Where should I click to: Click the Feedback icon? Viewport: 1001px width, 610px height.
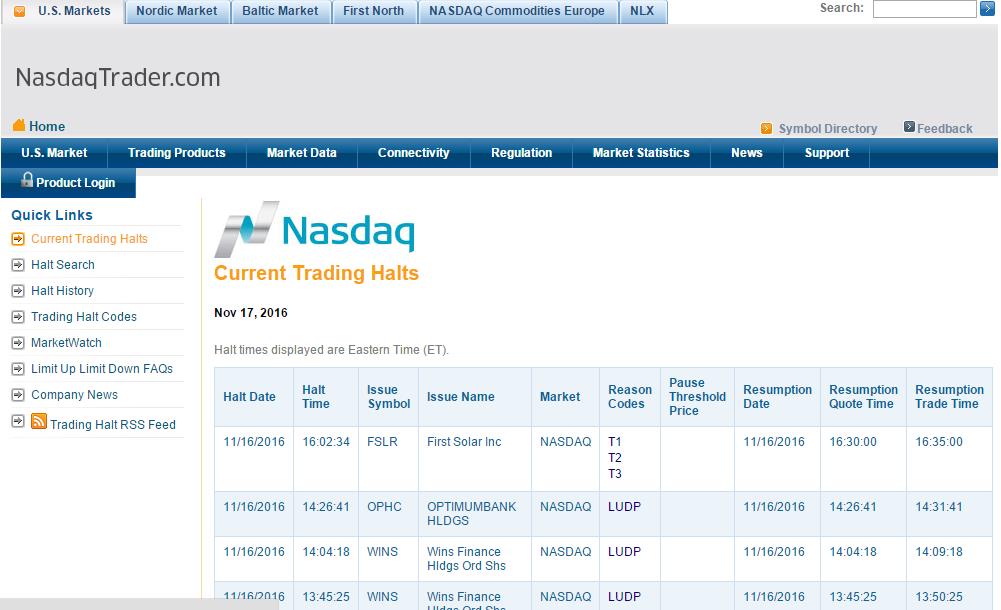tap(909, 127)
